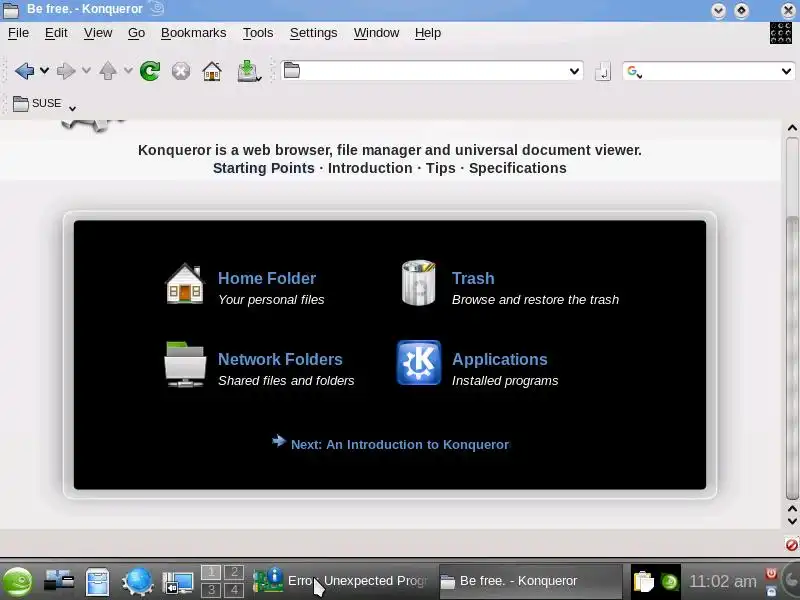Image resolution: width=800 pixels, height=600 pixels.
Task: Click the KDE Applications gear icon
Action: (x=419, y=362)
